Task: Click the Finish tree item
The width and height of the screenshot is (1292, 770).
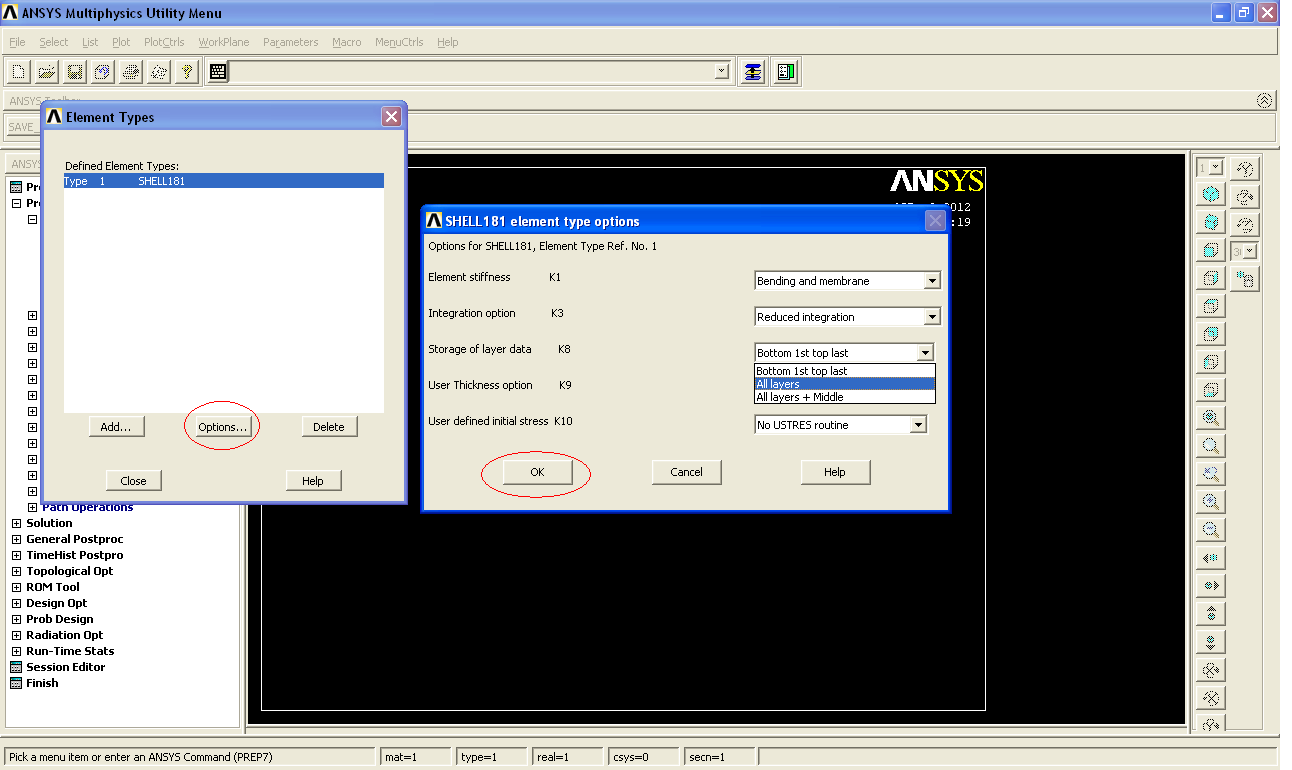Action: tap(42, 683)
